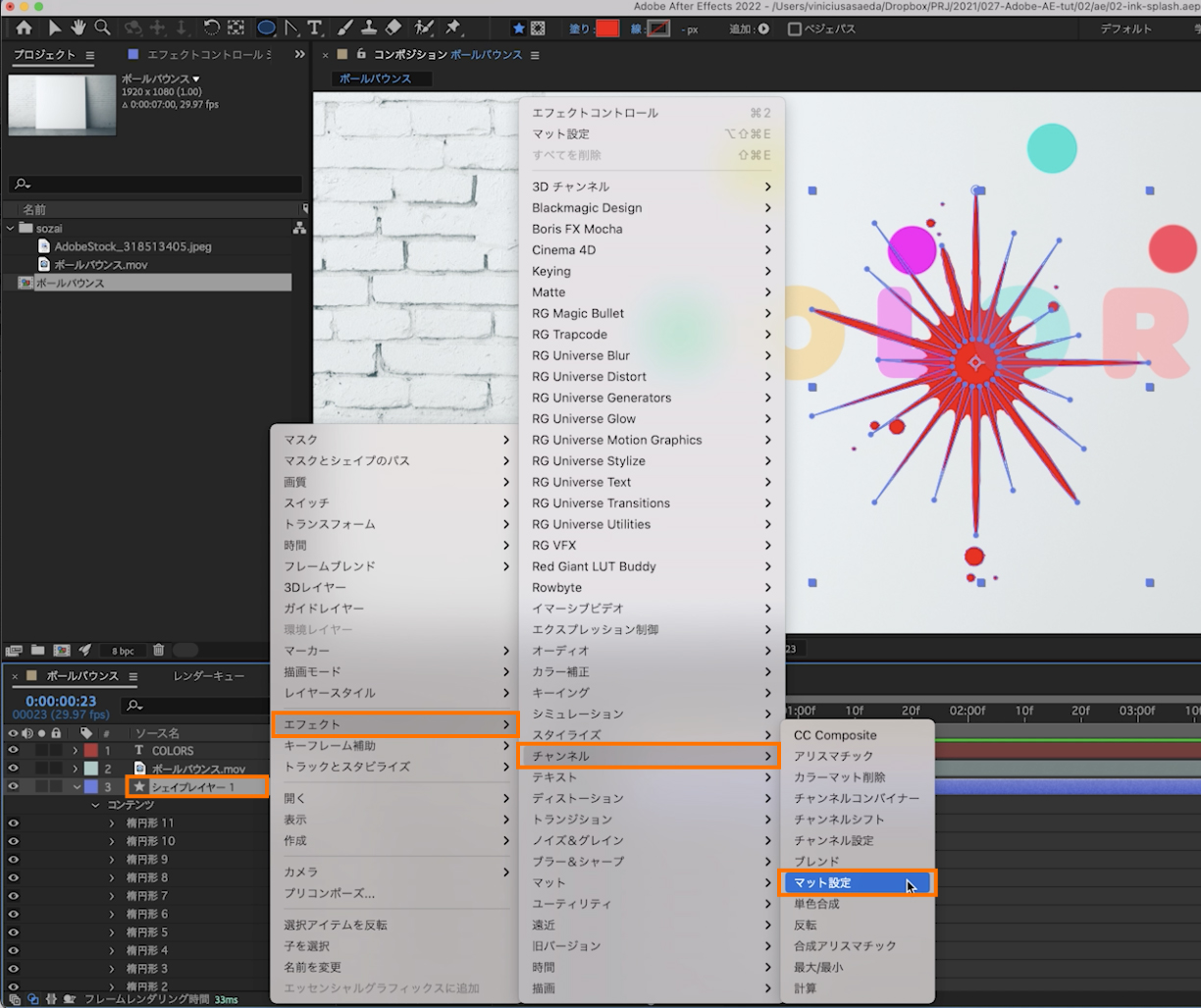Click the new composition icon
The width and height of the screenshot is (1201, 1008).
pos(61,650)
